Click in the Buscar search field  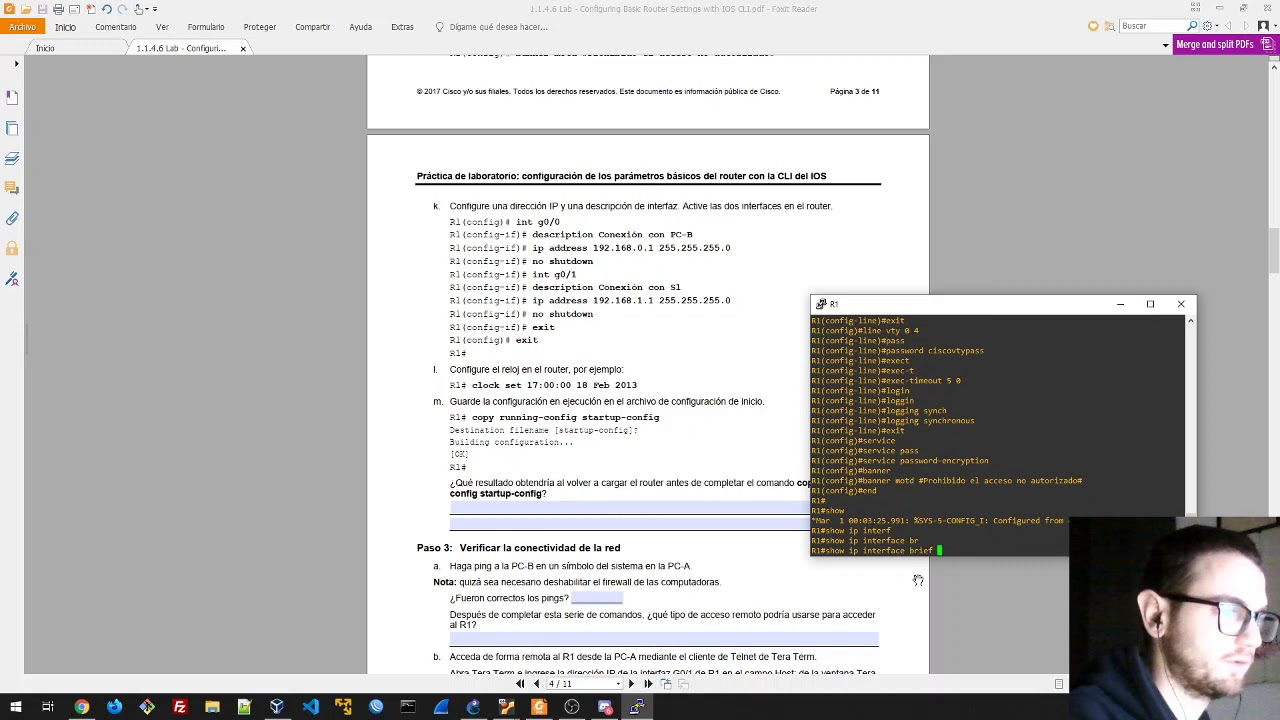1152,26
